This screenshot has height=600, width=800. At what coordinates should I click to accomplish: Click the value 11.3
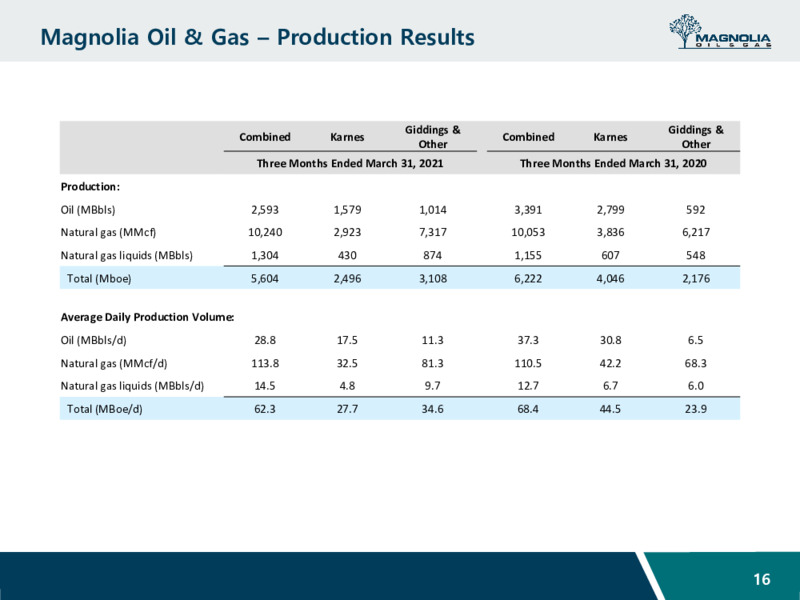(433, 340)
